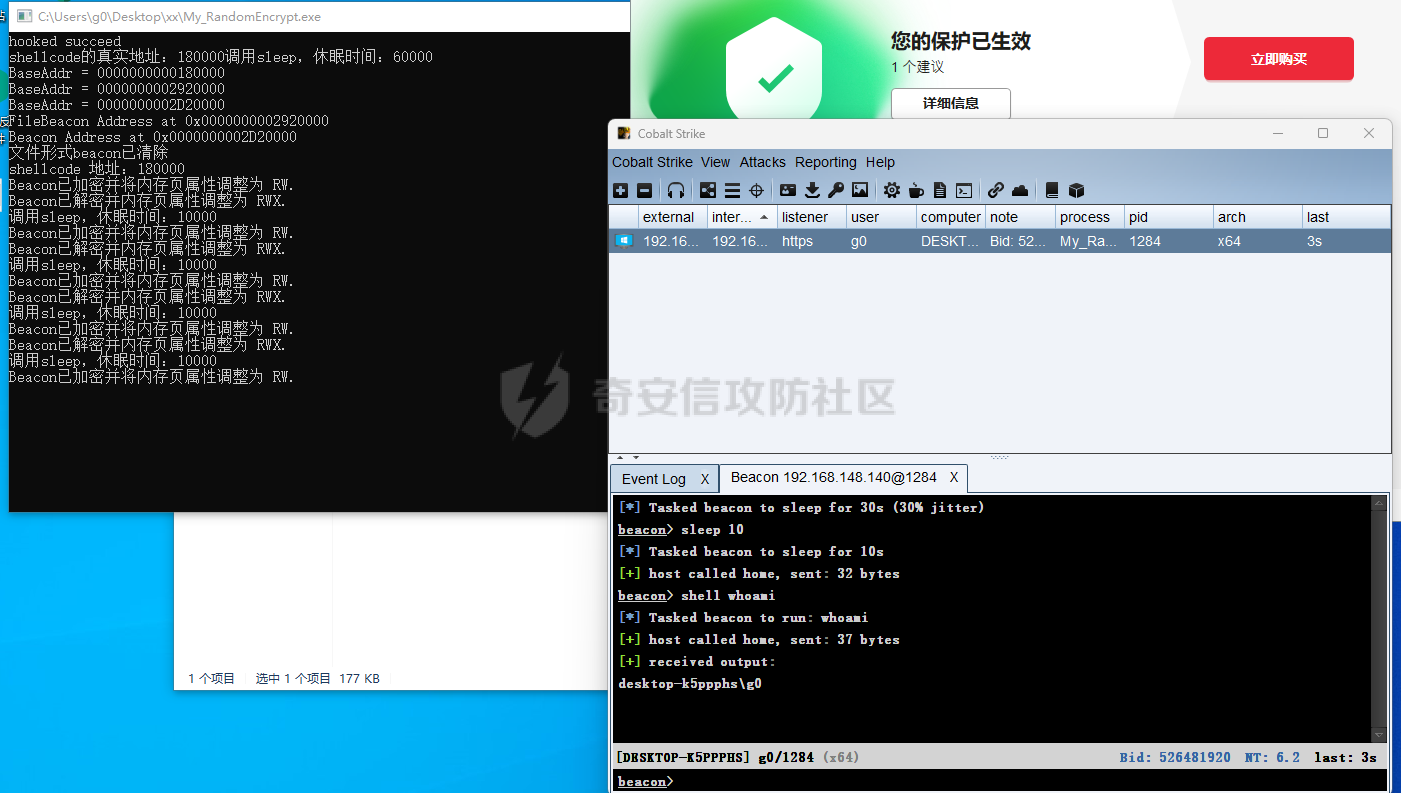Sort sessions by process column
Image resolution: width=1401 pixels, height=793 pixels.
1089,217
